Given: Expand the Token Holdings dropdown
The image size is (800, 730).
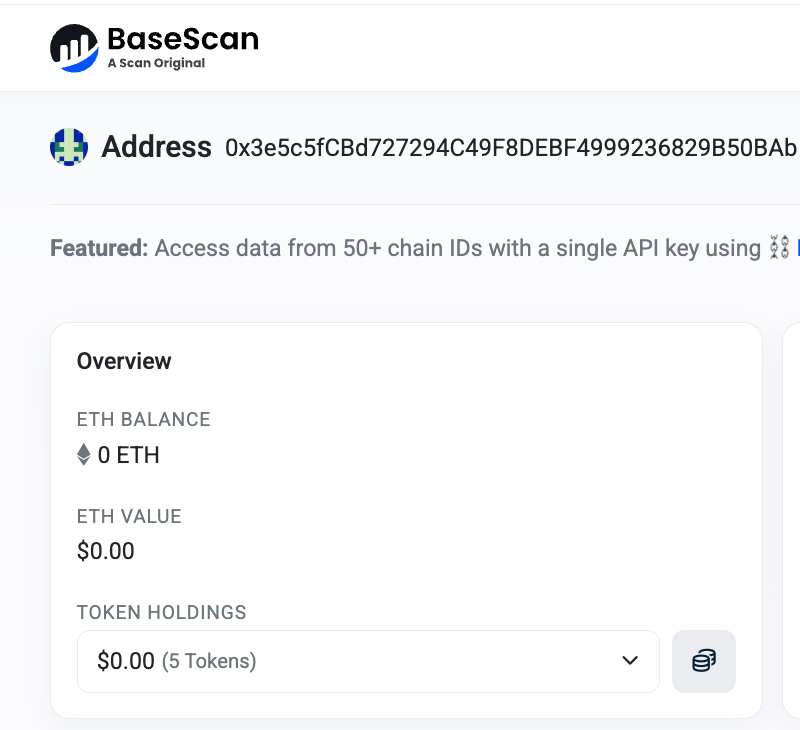Looking at the screenshot, I should click(368, 661).
